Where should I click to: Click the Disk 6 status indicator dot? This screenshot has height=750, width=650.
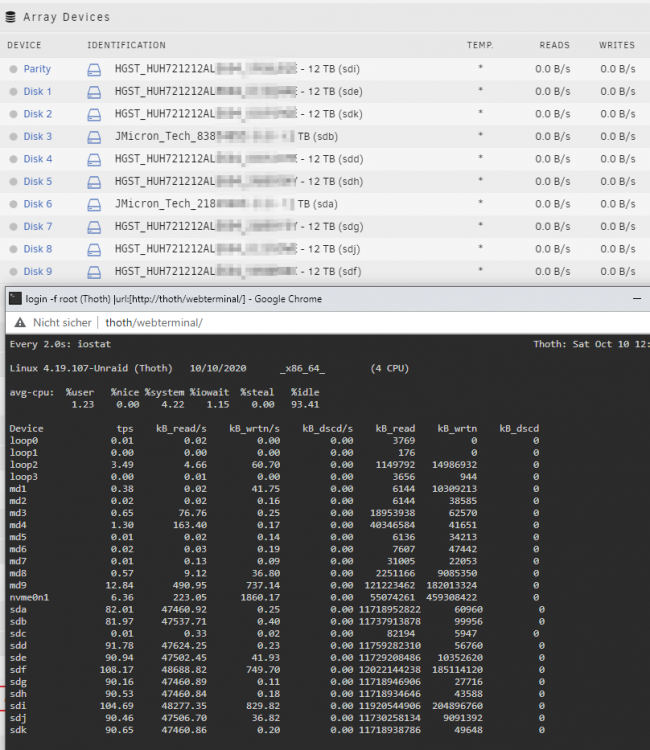click(x=13, y=204)
